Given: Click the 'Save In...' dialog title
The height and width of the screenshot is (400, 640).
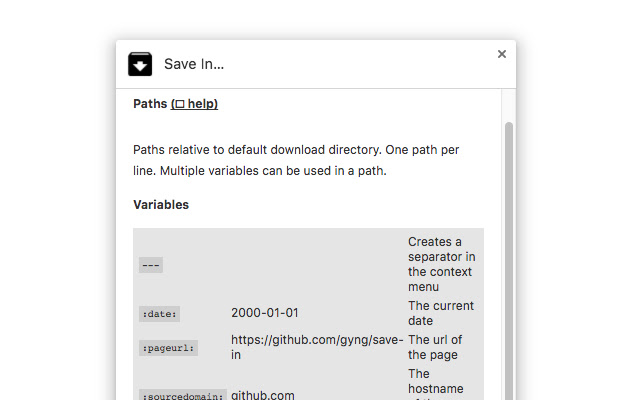Looking at the screenshot, I should [194, 65].
